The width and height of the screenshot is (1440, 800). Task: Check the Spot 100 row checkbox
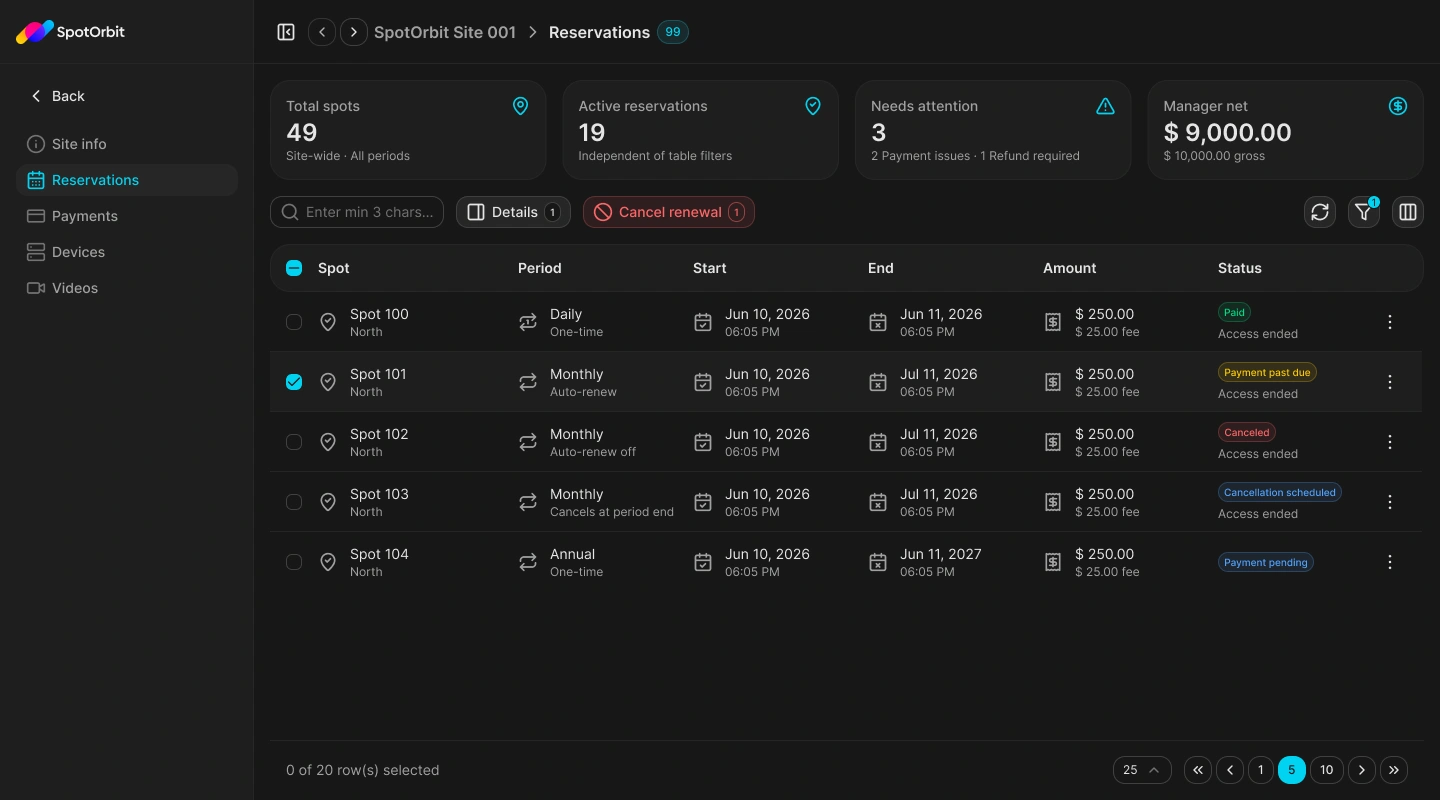tap(294, 322)
